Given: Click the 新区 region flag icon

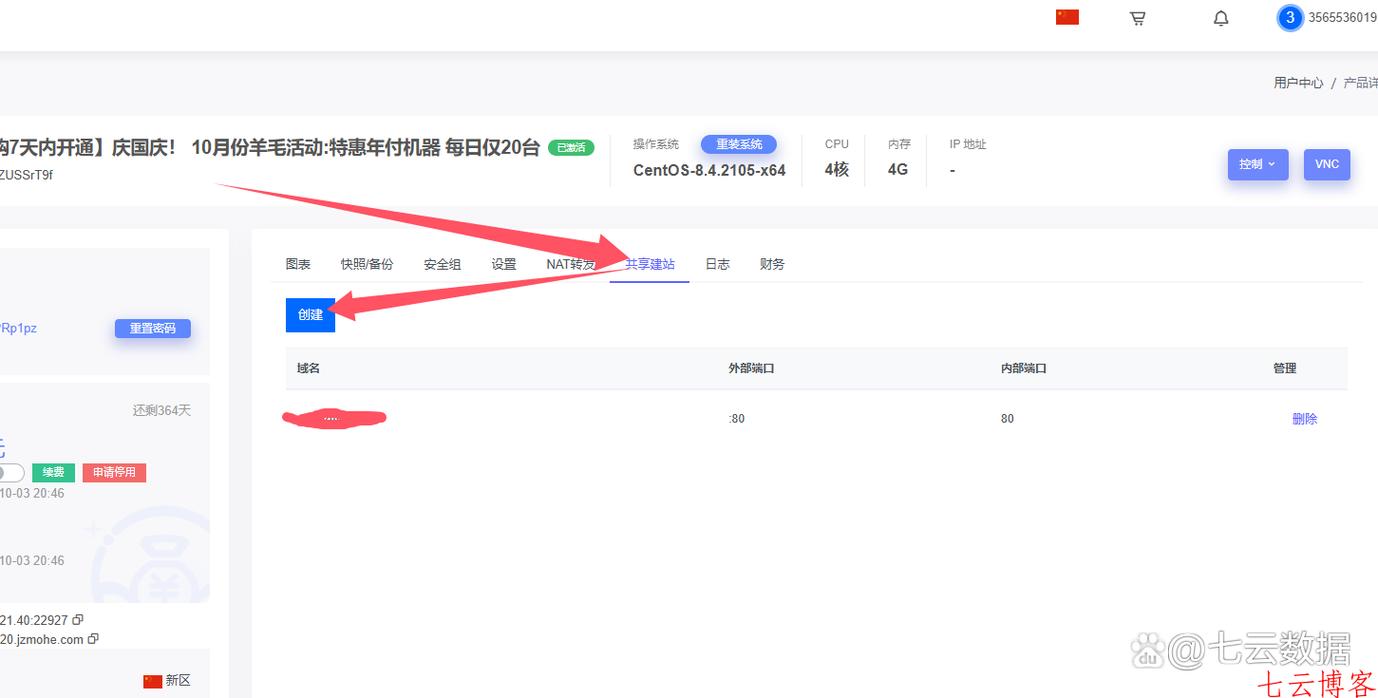Looking at the screenshot, I should (x=152, y=679).
